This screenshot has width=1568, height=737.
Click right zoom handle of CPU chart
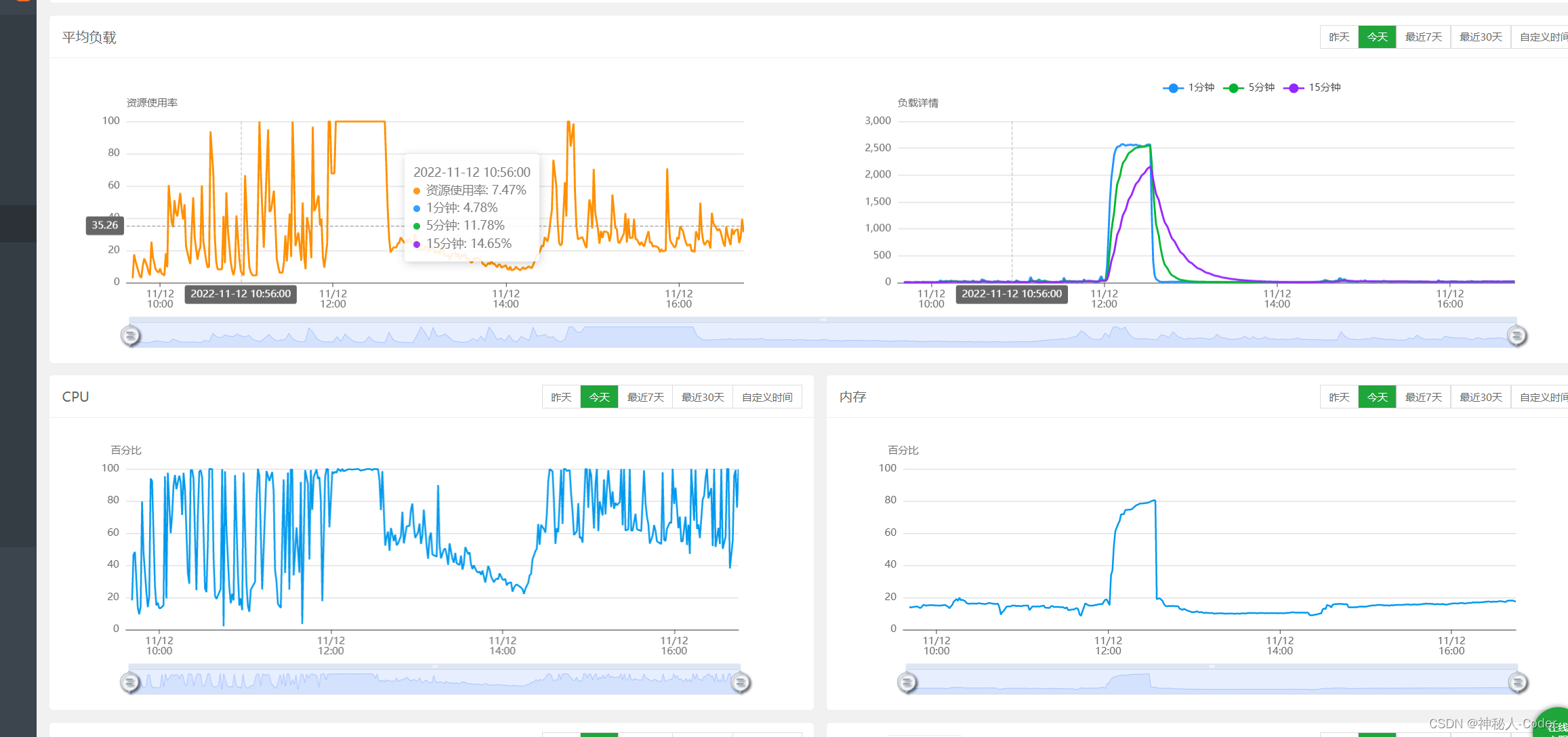pos(741,682)
